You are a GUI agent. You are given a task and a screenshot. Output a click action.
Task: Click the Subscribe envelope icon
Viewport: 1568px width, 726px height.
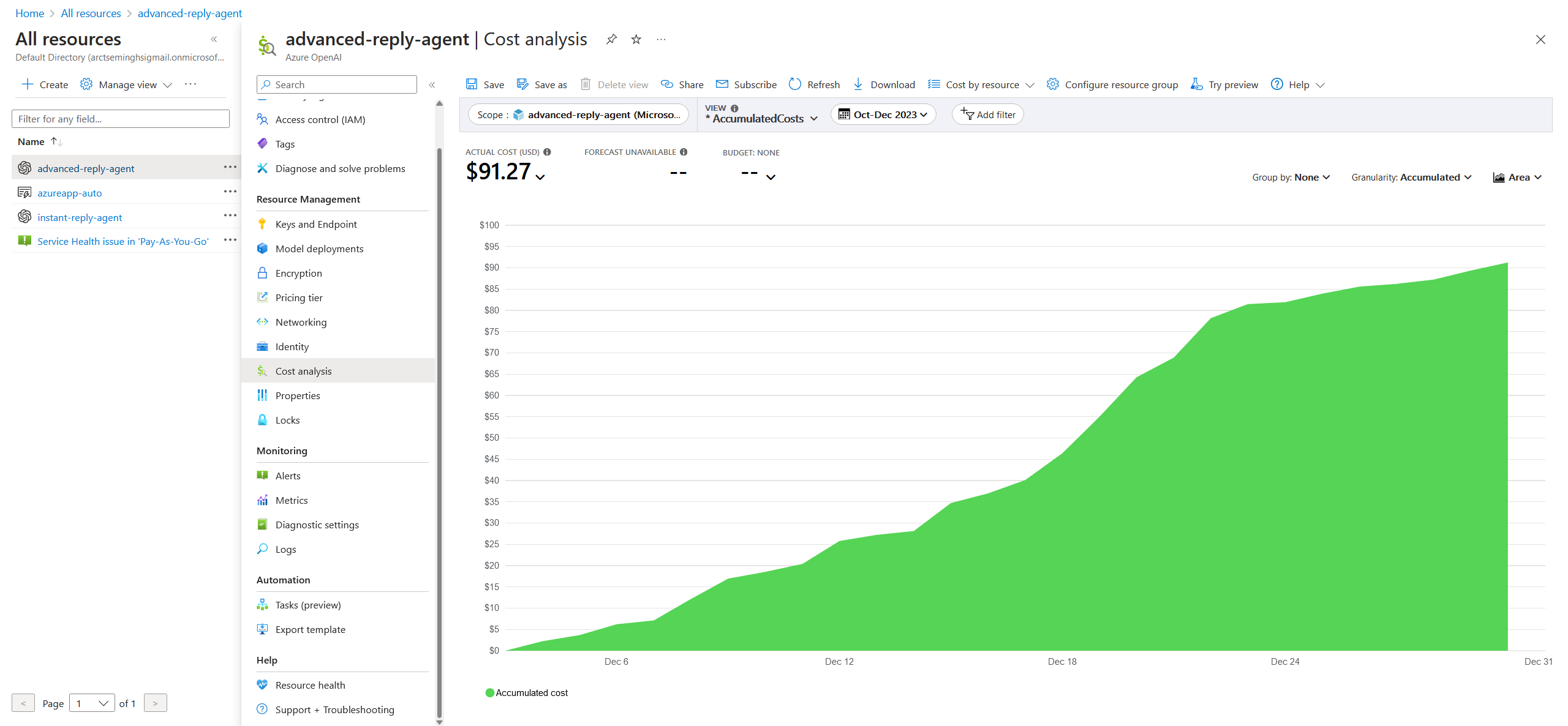click(x=723, y=84)
